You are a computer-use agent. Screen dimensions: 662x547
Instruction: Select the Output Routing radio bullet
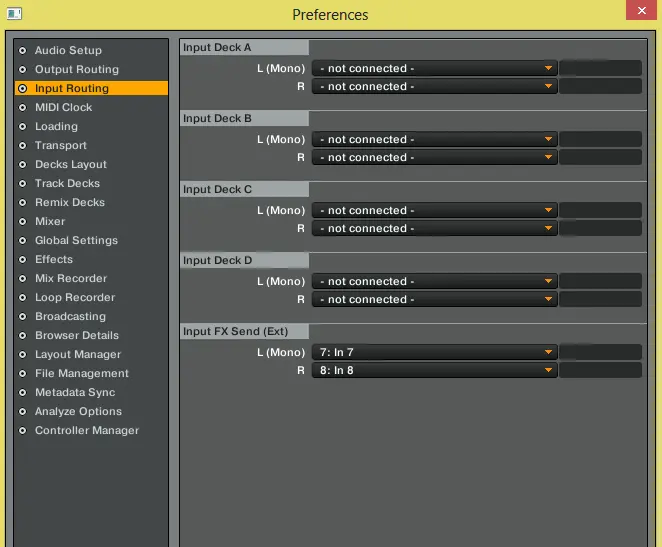[22, 69]
